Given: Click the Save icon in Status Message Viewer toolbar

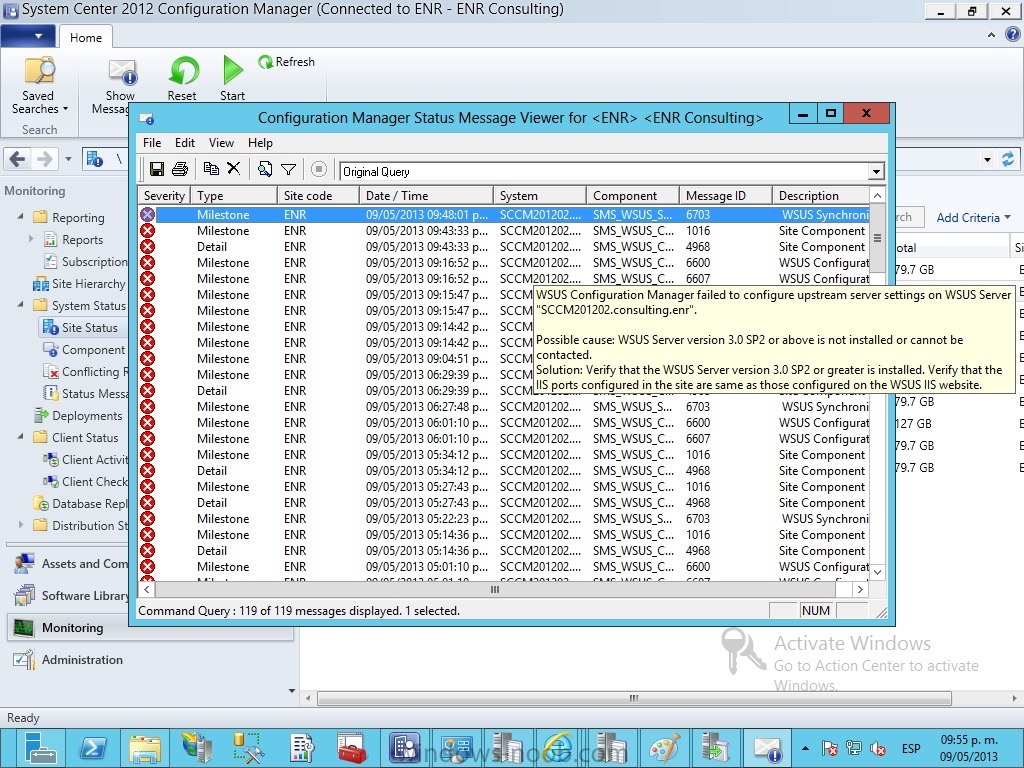Looking at the screenshot, I should pos(157,169).
